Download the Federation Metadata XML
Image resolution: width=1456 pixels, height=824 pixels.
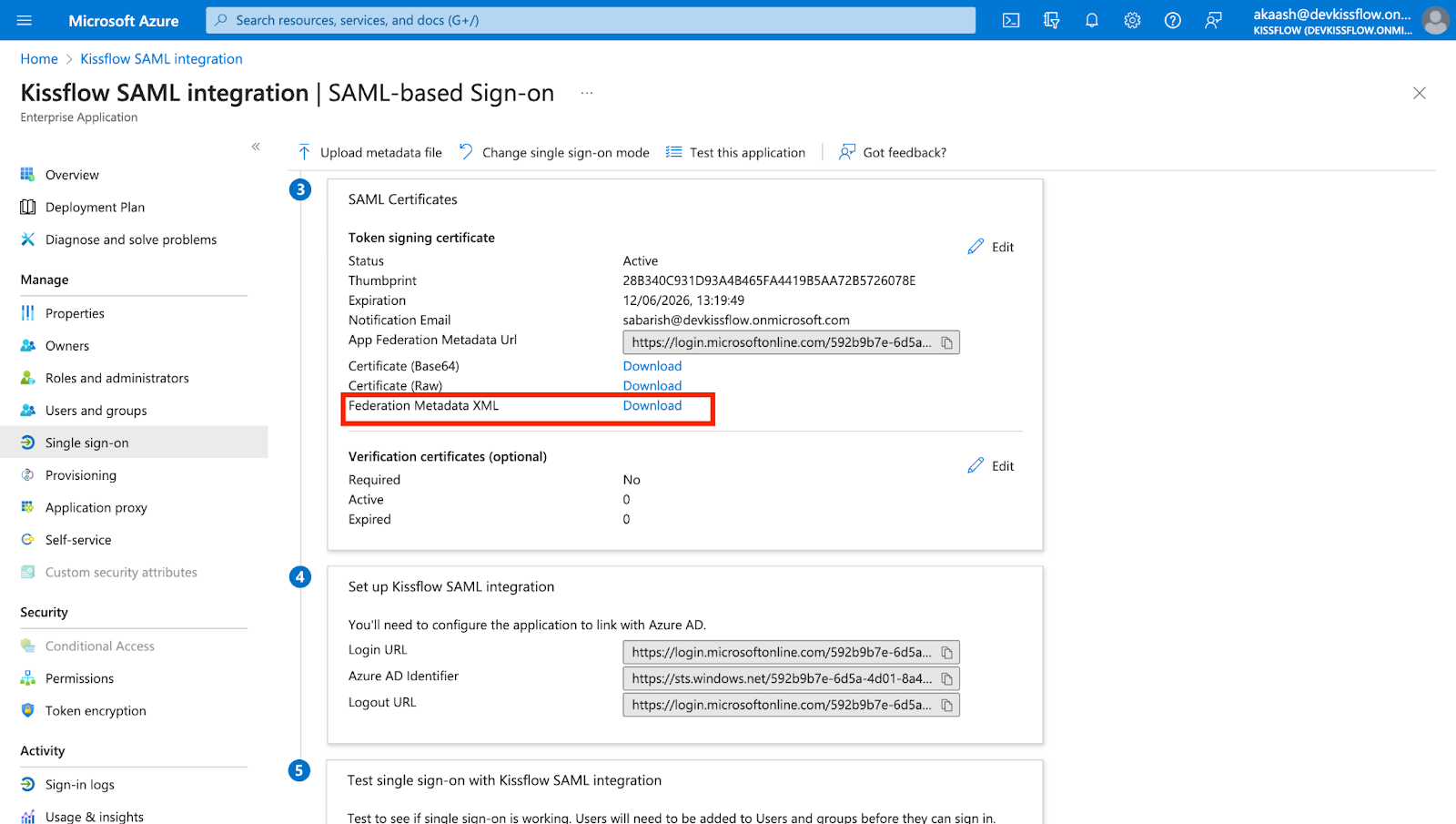click(x=652, y=406)
